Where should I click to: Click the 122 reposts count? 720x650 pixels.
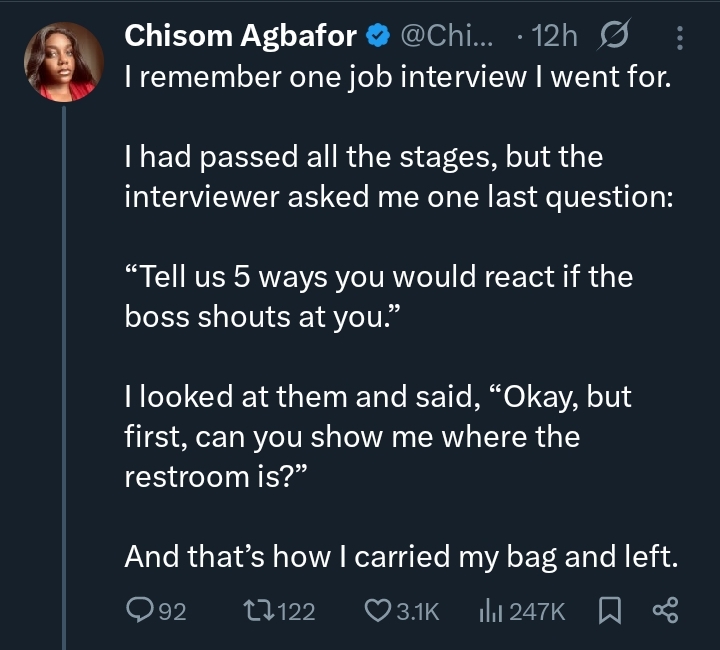coord(294,611)
